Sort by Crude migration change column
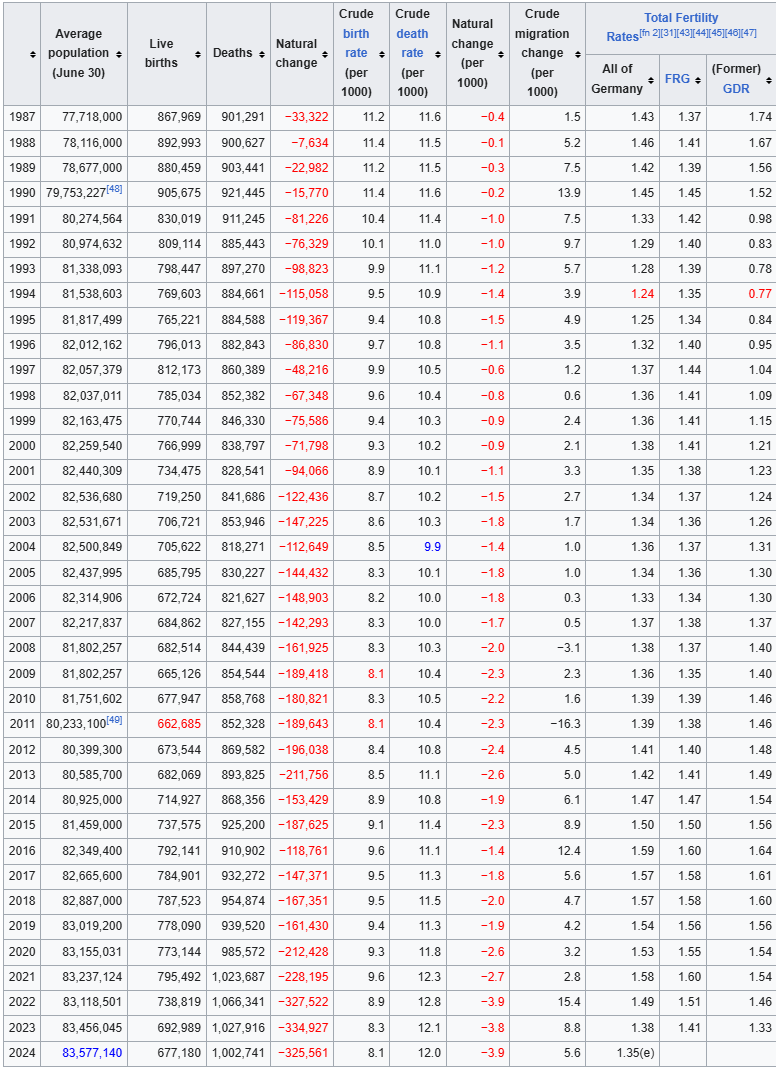 578,54
